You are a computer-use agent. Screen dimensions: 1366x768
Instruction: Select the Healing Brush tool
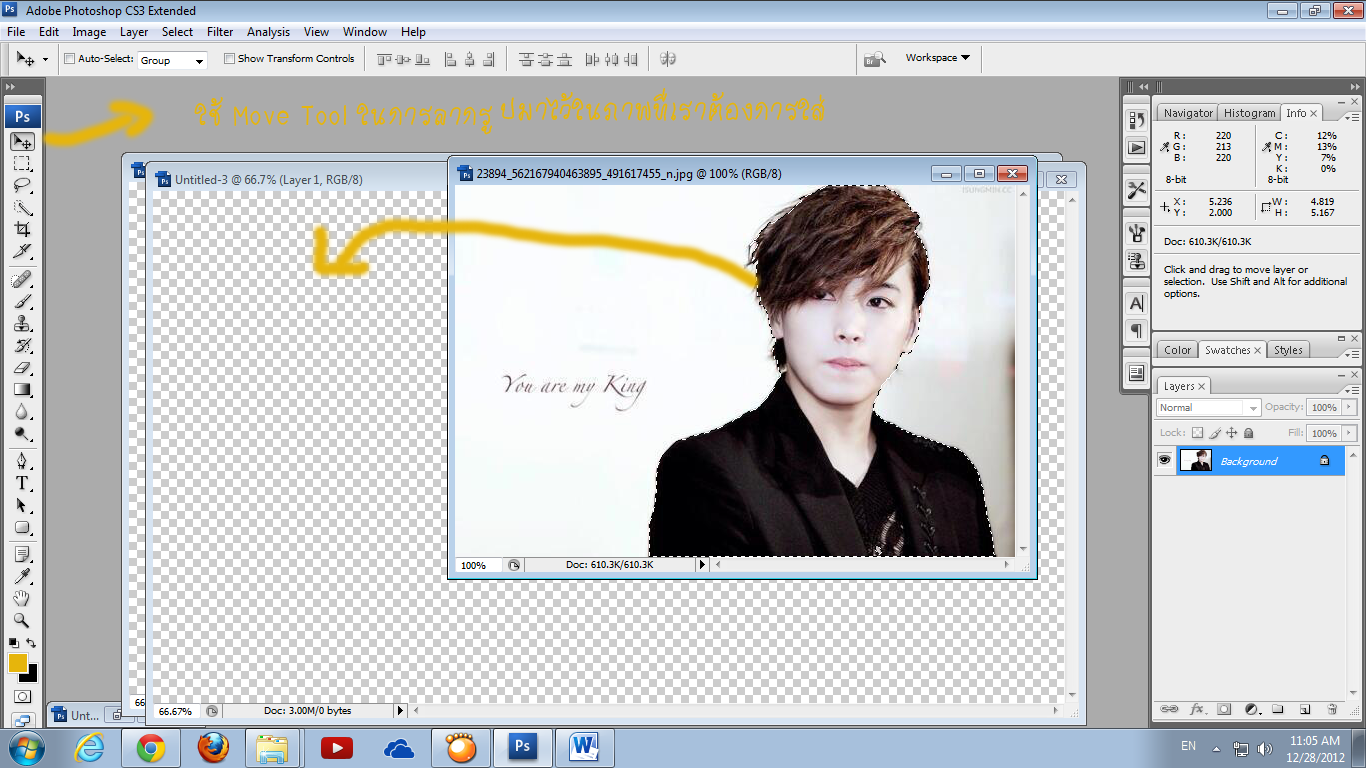point(22,279)
